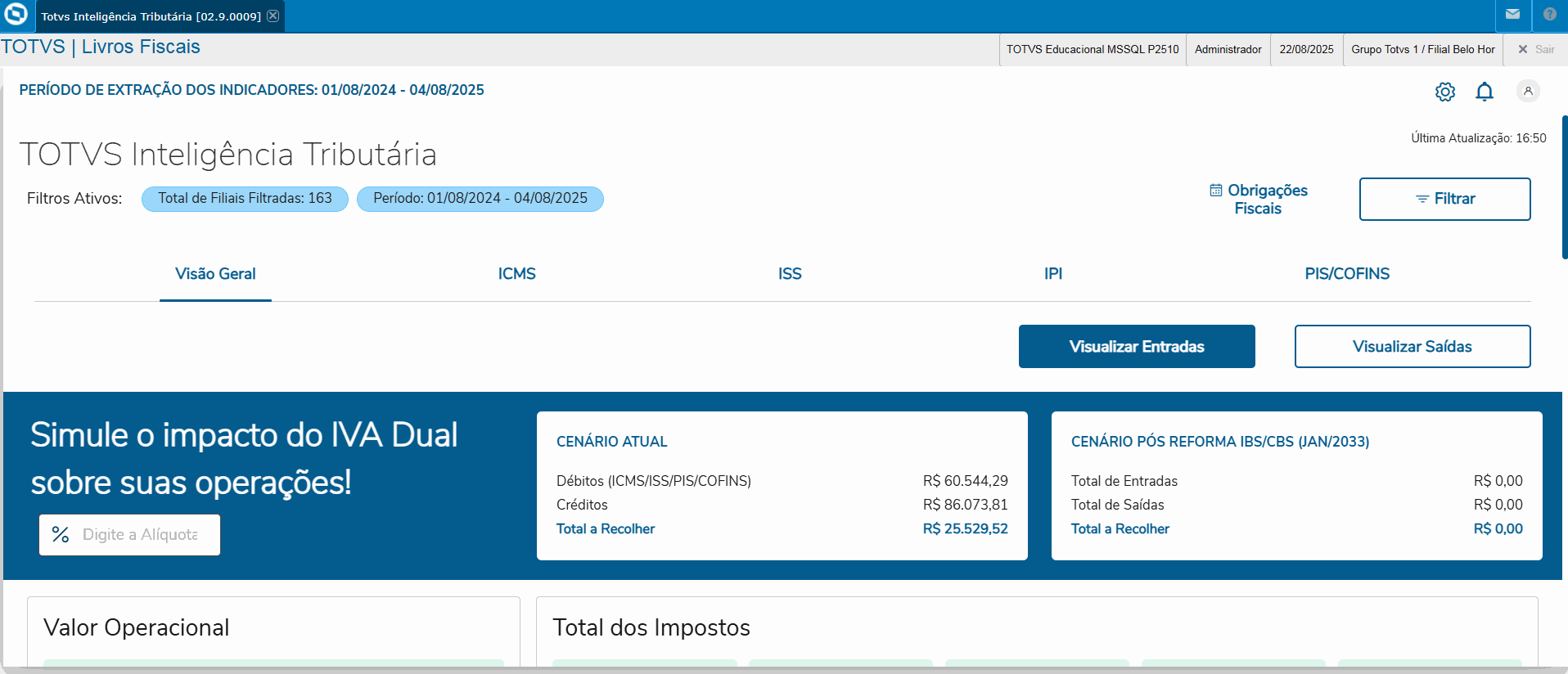Click the 'Total de Entradas' label
Viewport: 1568px width, 674px height.
1124,481
